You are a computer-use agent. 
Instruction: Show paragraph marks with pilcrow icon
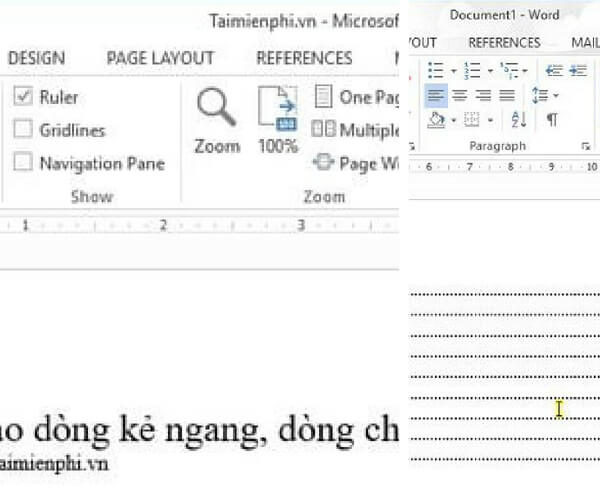coord(551,120)
